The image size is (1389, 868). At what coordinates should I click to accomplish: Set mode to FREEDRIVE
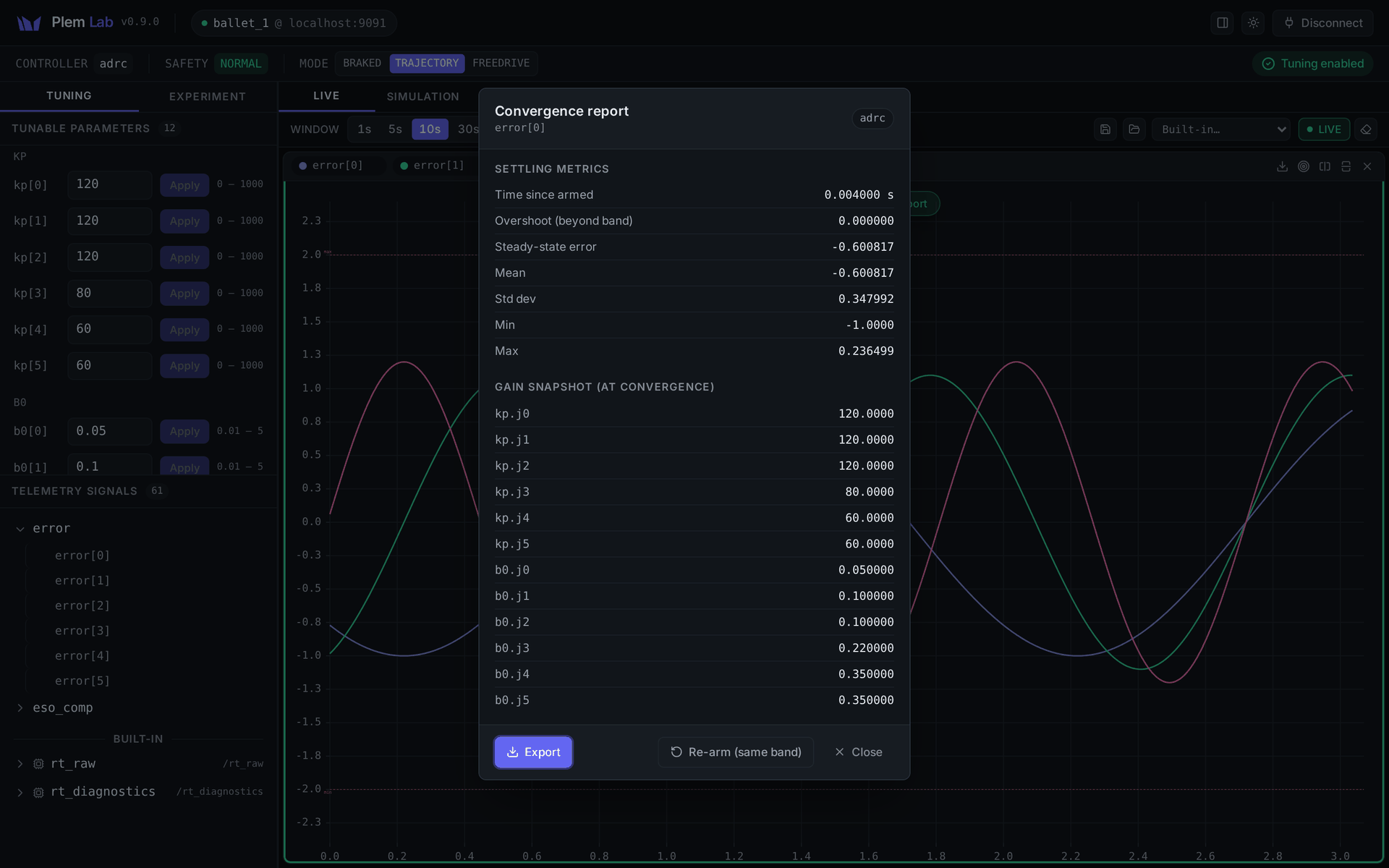[501, 64]
